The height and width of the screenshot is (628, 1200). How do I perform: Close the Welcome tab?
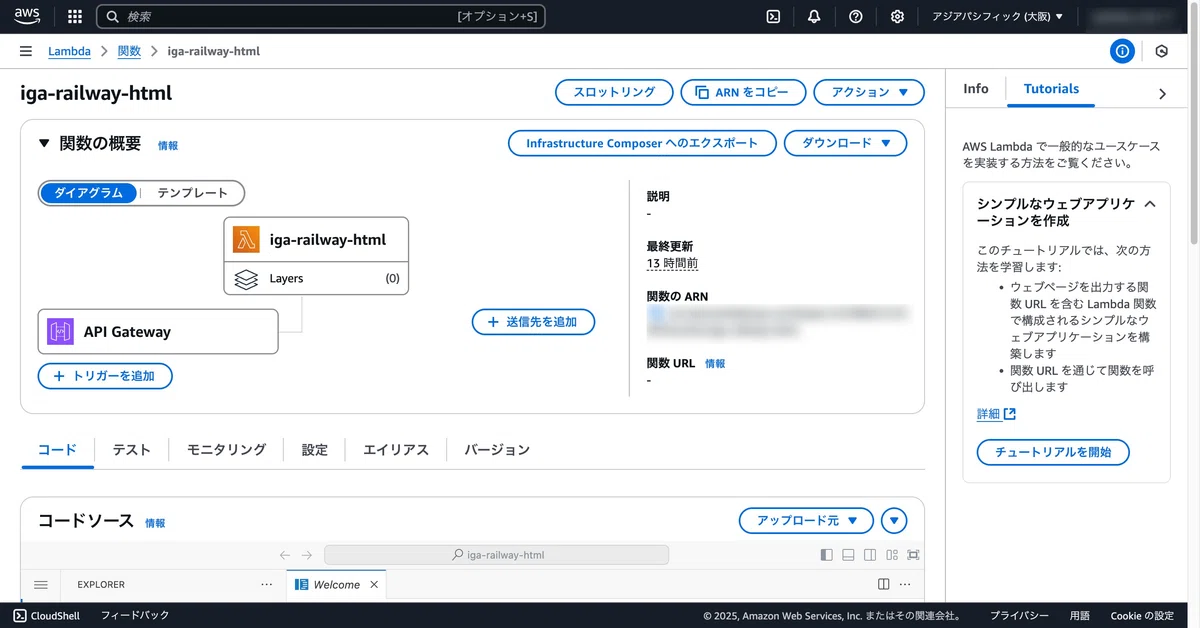coord(374,585)
